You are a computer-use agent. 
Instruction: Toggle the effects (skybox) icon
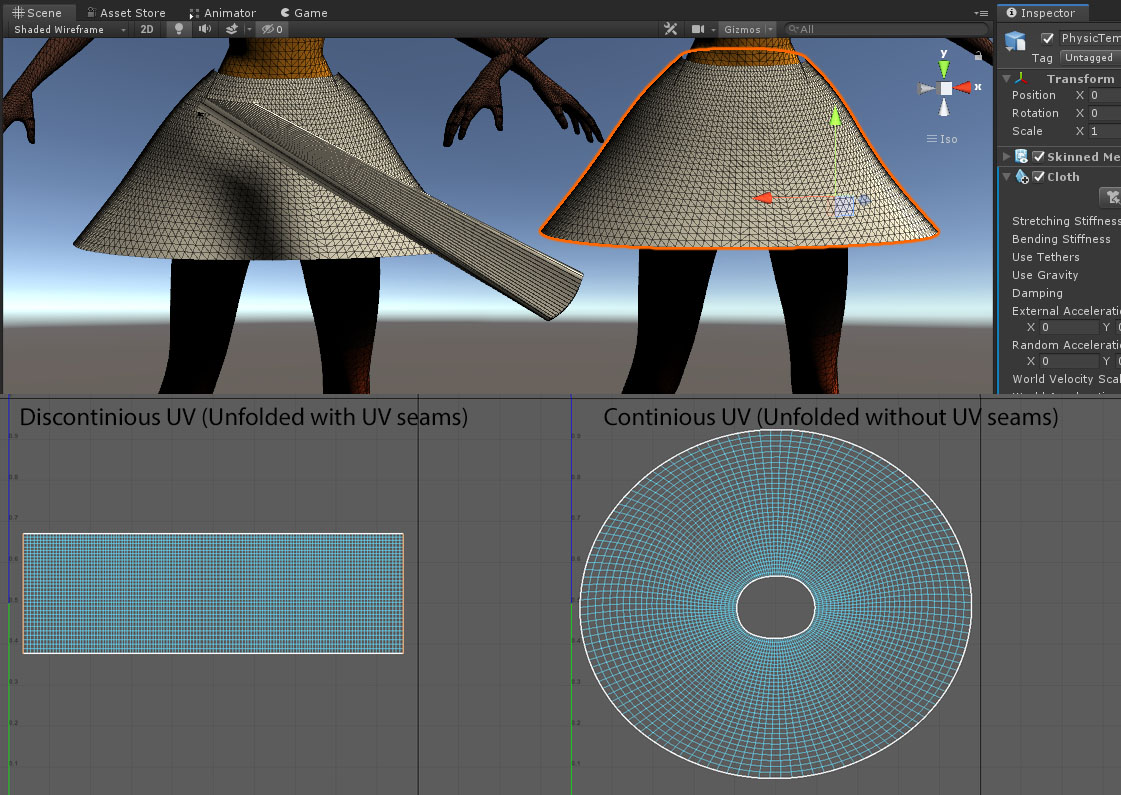(232, 29)
